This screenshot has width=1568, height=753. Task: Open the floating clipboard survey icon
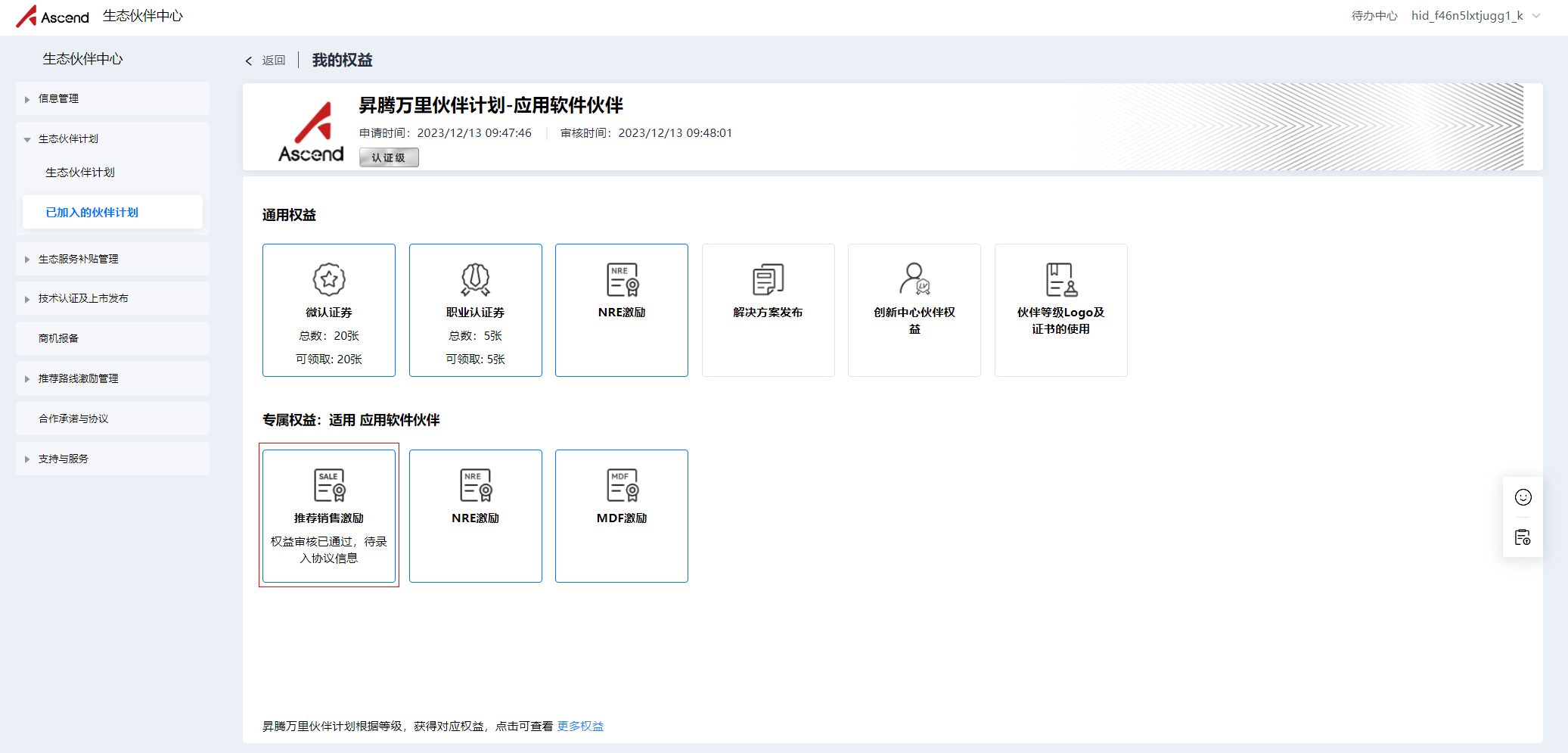(1523, 537)
